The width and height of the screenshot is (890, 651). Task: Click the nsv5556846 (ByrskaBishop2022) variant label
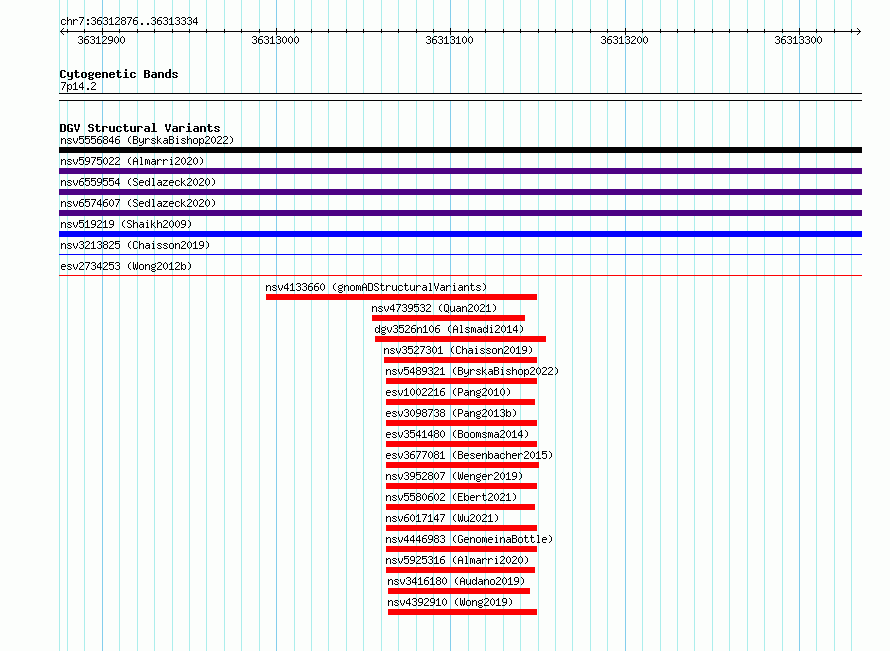[147, 140]
